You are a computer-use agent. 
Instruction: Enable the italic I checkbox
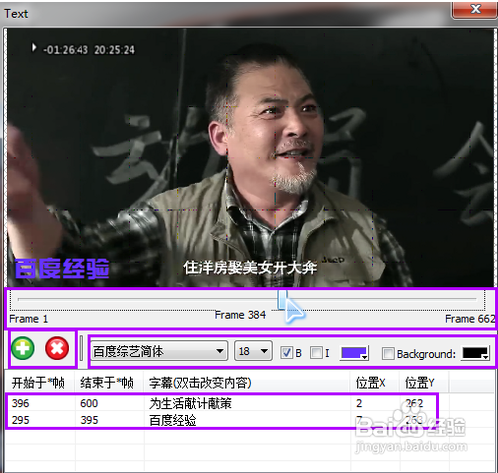pyautogui.click(x=316, y=353)
